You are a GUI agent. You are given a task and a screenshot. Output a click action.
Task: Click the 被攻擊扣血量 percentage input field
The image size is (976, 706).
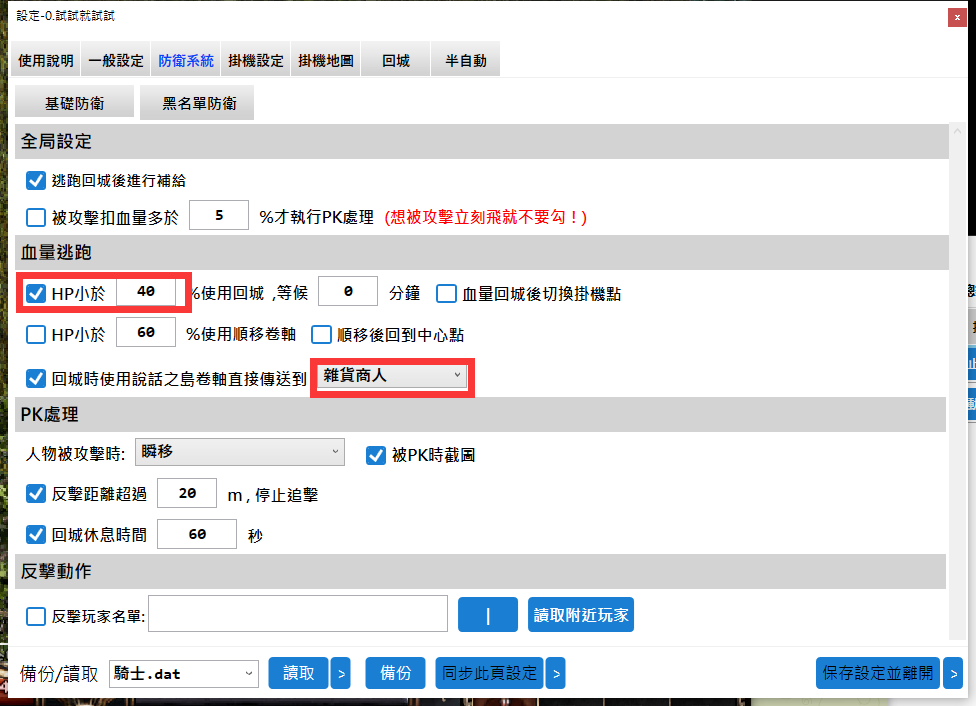[218, 215]
